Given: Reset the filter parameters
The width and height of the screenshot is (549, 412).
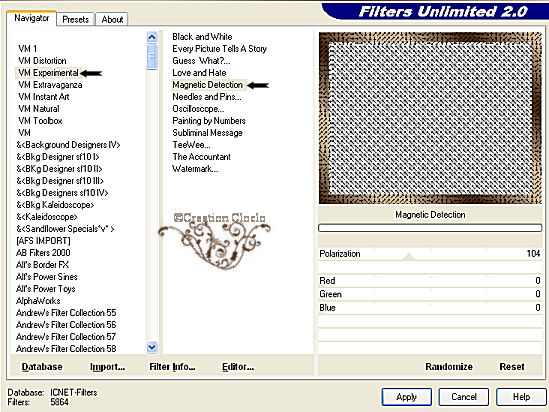Looking at the screenshot, I should pos(512,366).
